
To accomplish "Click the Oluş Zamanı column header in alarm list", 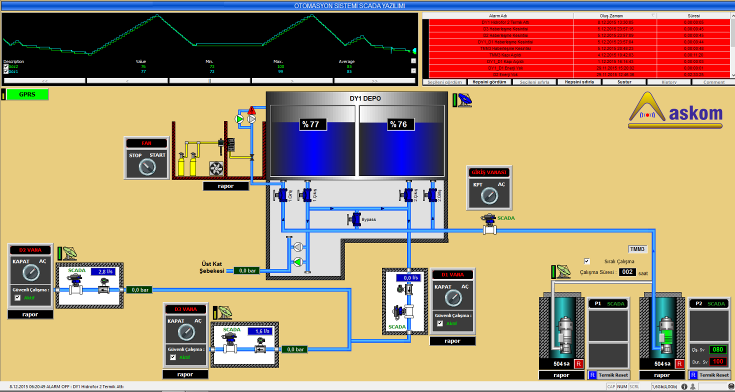I will point(615,15).
